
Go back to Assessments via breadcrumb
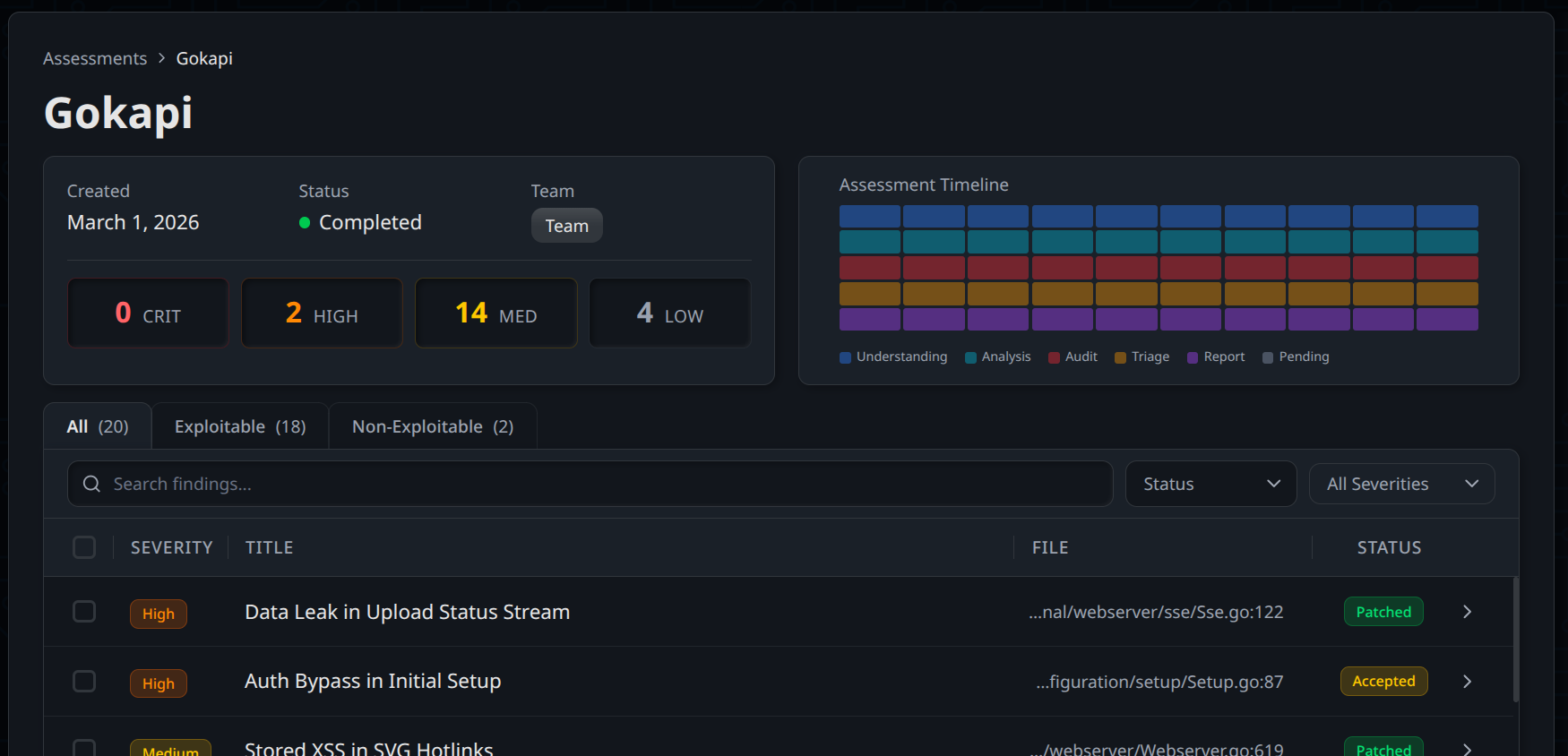pyautogui.click(x=95, y=58)
